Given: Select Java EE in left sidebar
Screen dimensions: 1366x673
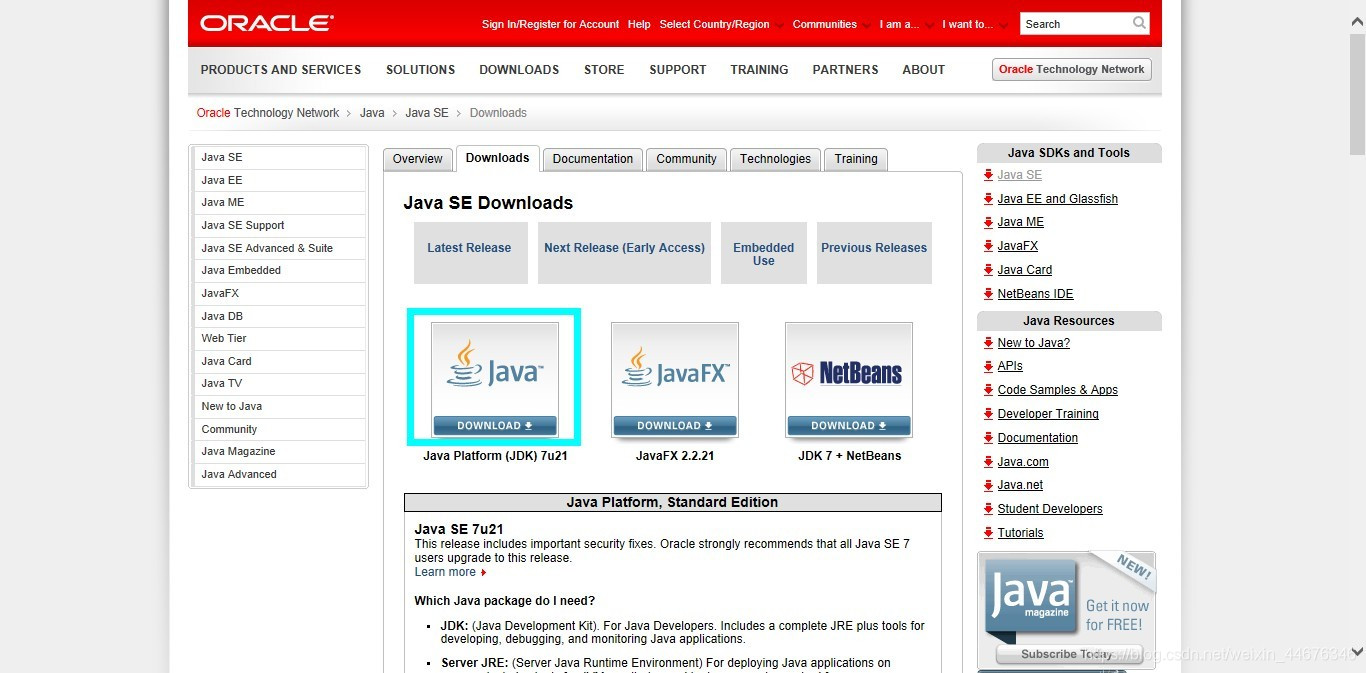Looking at the screenshot, I should point(280,180).
